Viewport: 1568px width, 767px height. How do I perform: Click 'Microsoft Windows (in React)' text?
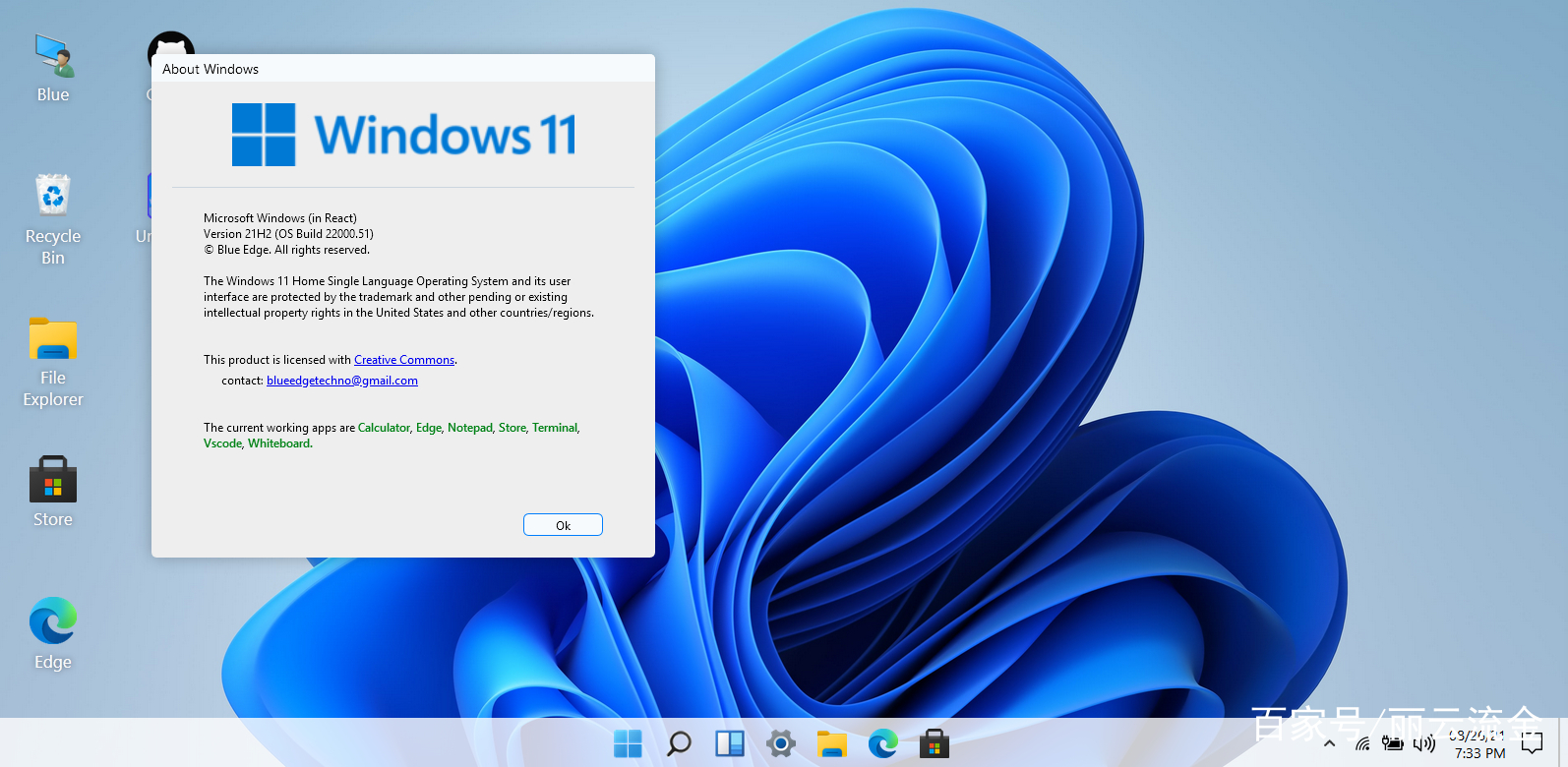[280, 218]
